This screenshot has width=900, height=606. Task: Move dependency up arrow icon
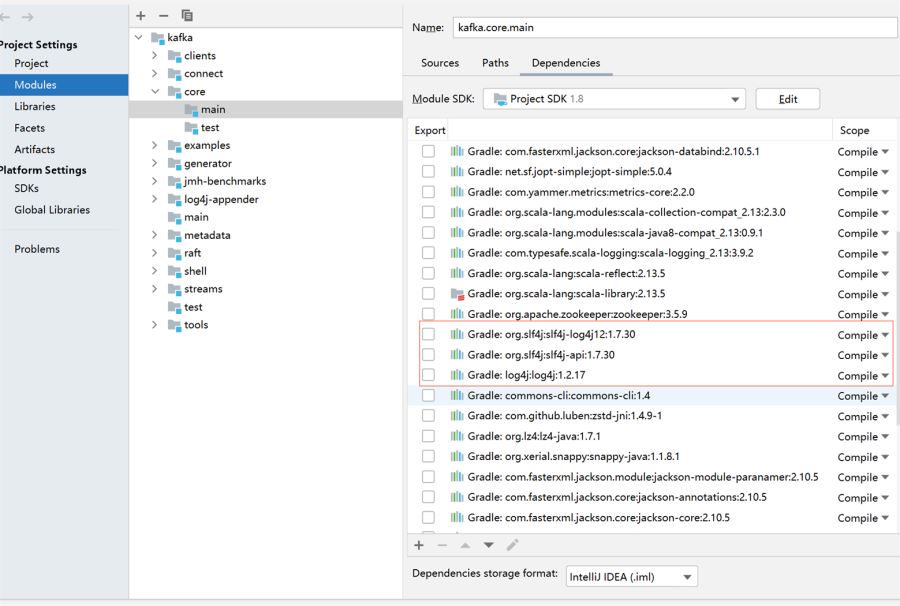465,545
